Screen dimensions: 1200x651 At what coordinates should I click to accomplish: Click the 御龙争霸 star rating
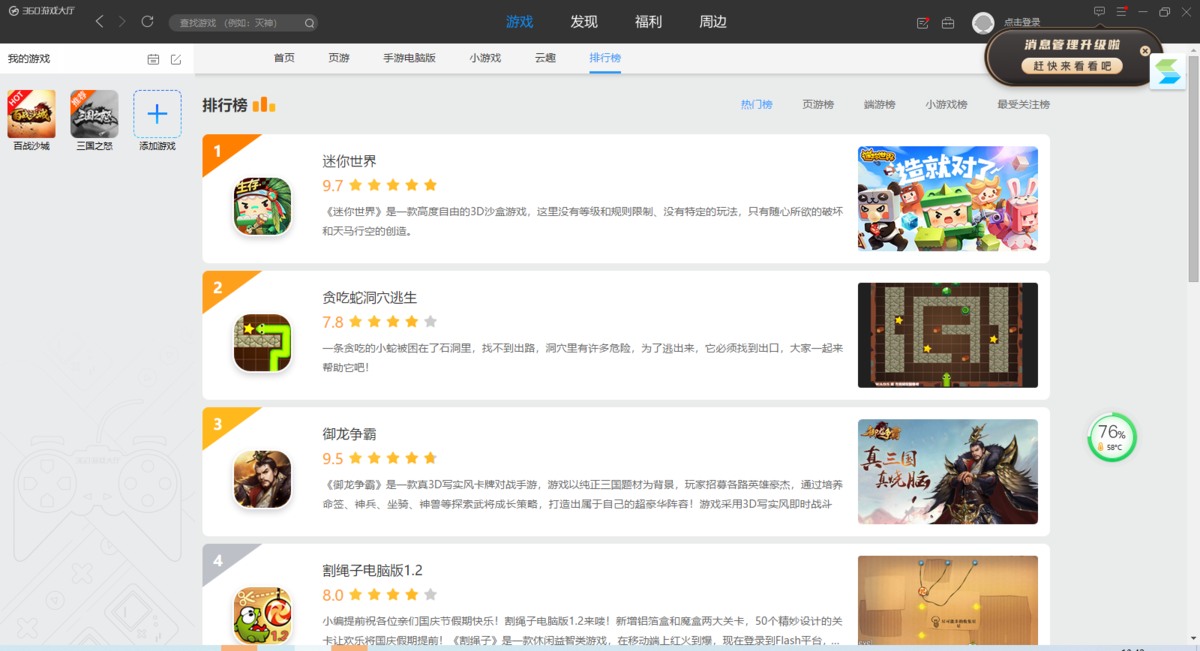click(393, 458)
